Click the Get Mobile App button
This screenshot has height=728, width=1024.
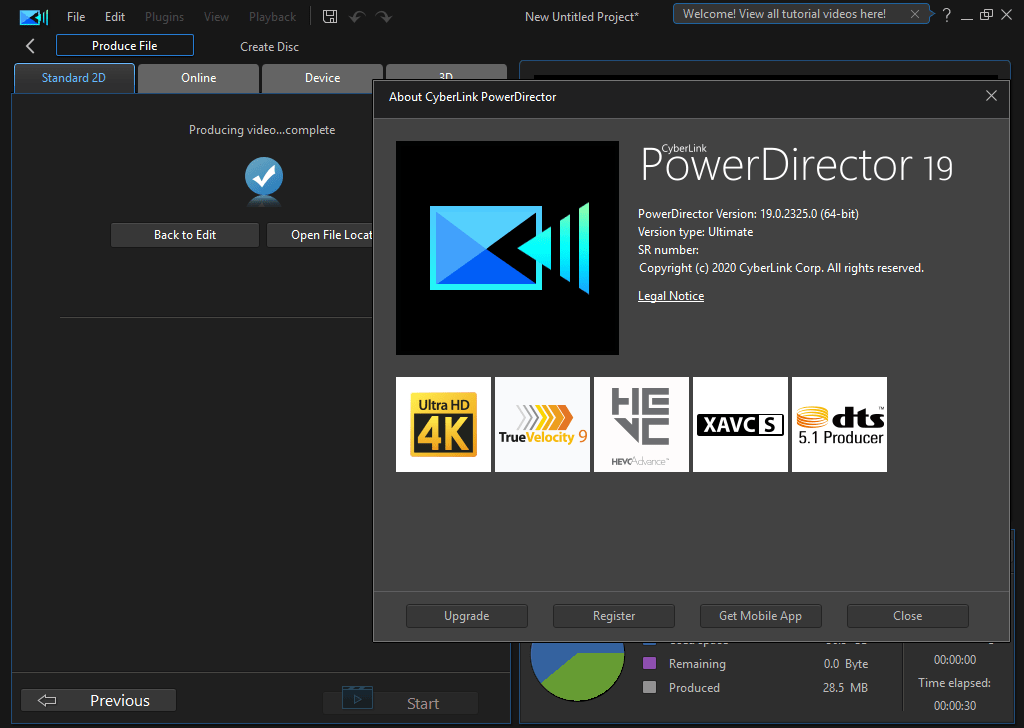click(x=760, y=616)
